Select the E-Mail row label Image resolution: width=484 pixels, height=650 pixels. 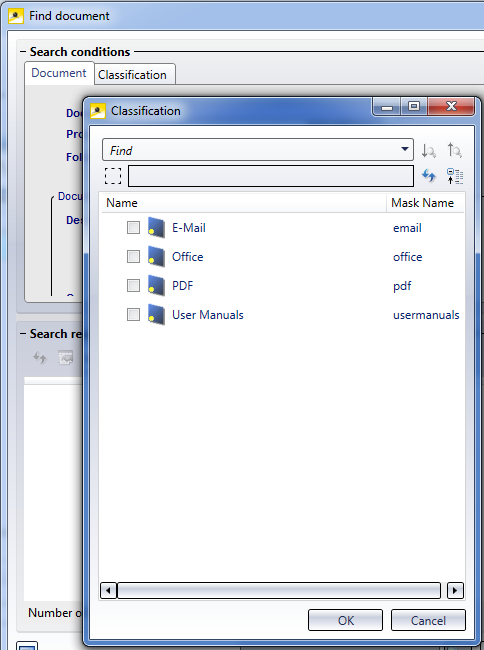[x=189, y=228]
